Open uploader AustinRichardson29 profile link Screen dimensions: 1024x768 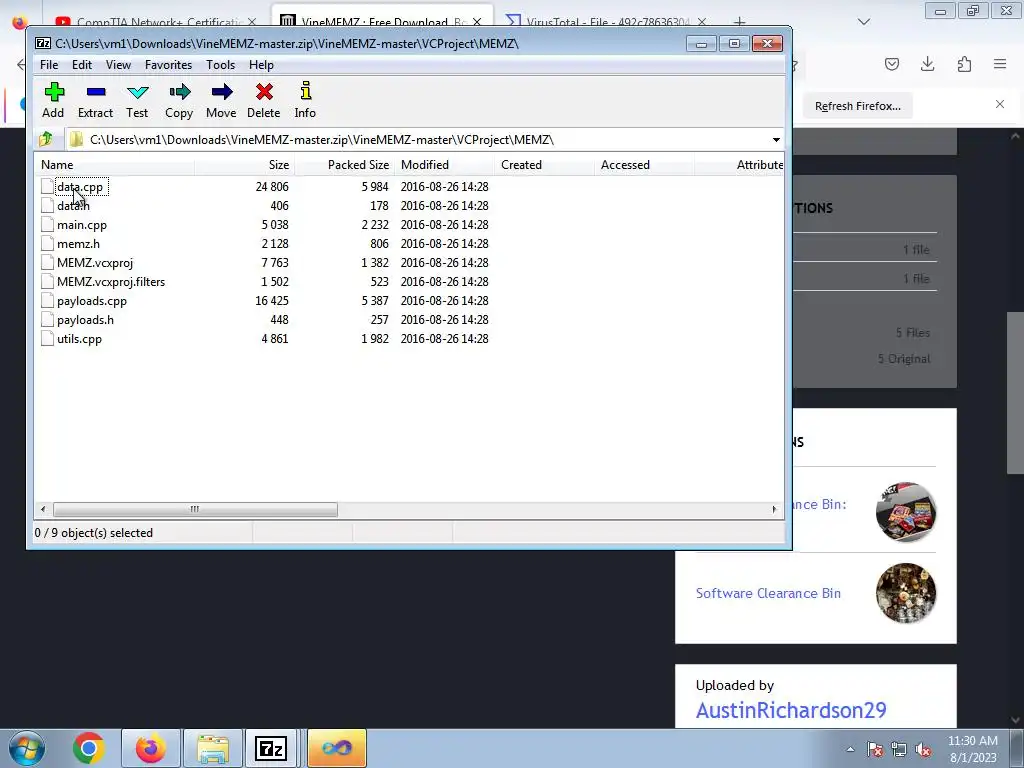pyautogui.click(x=791, y=710)
